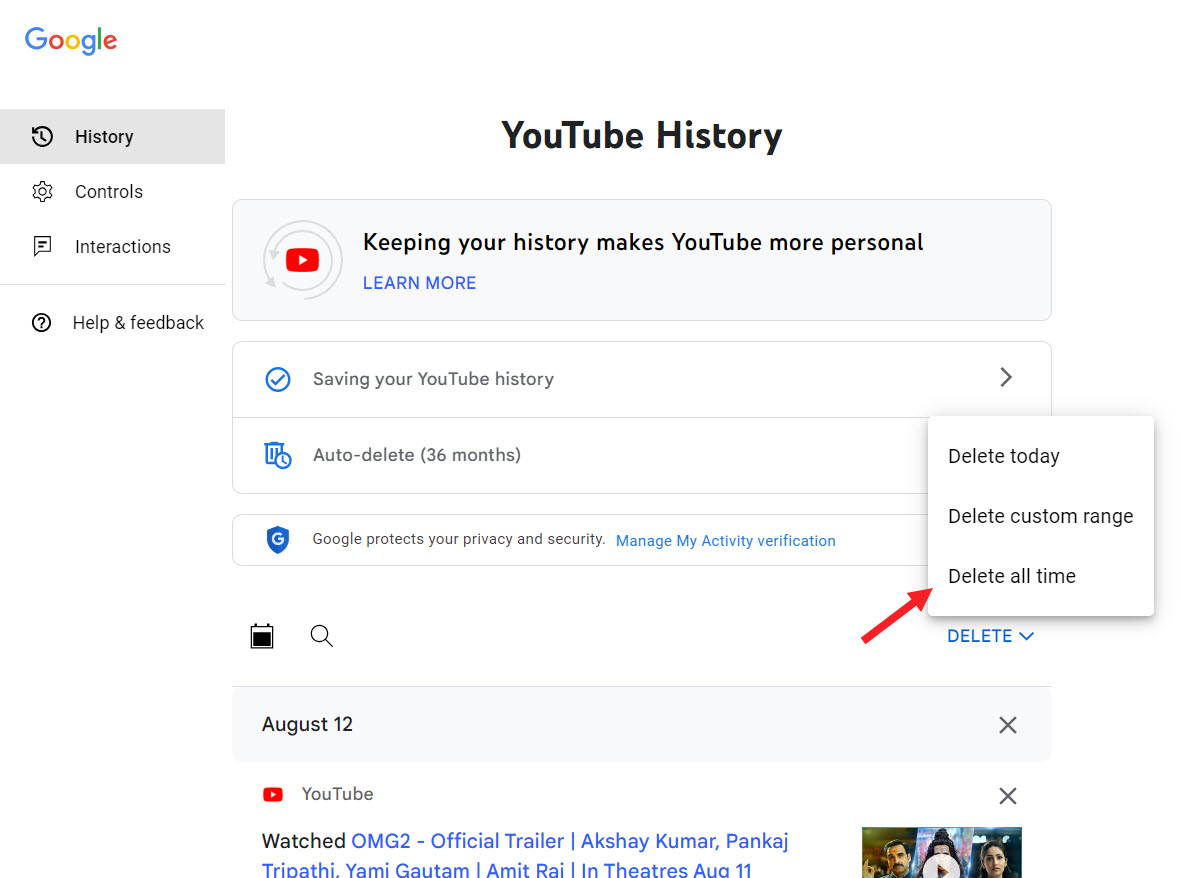Click the Help question mark icon
Screen dimensions: 1181x878
(x=41, y=322)
